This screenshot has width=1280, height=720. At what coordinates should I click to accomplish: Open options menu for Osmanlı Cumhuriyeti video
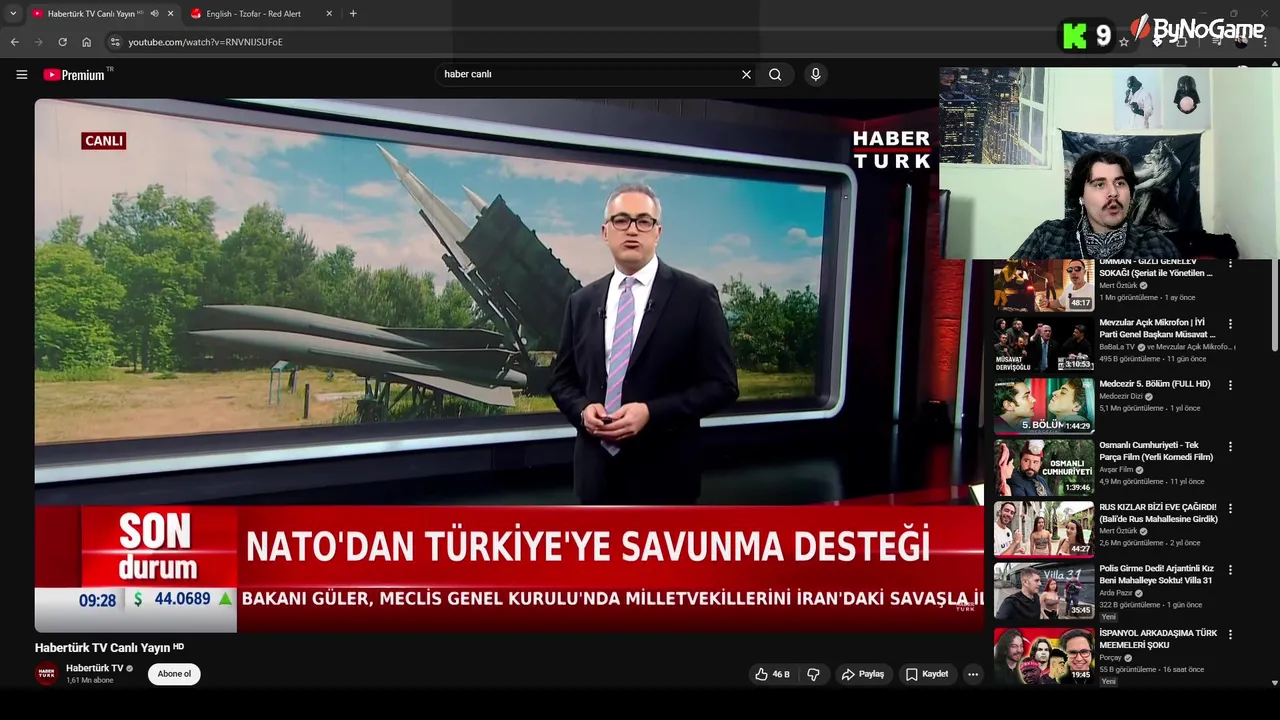pos(1230,447)
